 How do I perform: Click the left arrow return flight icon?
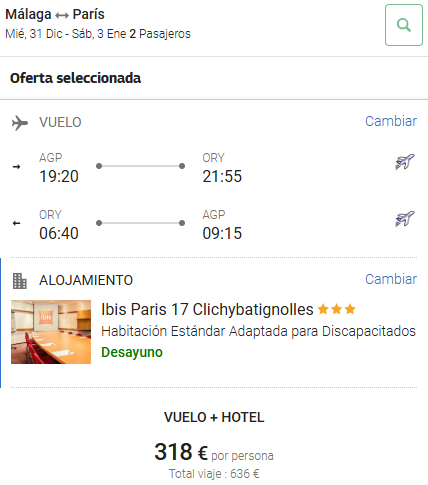pos(16,223)
